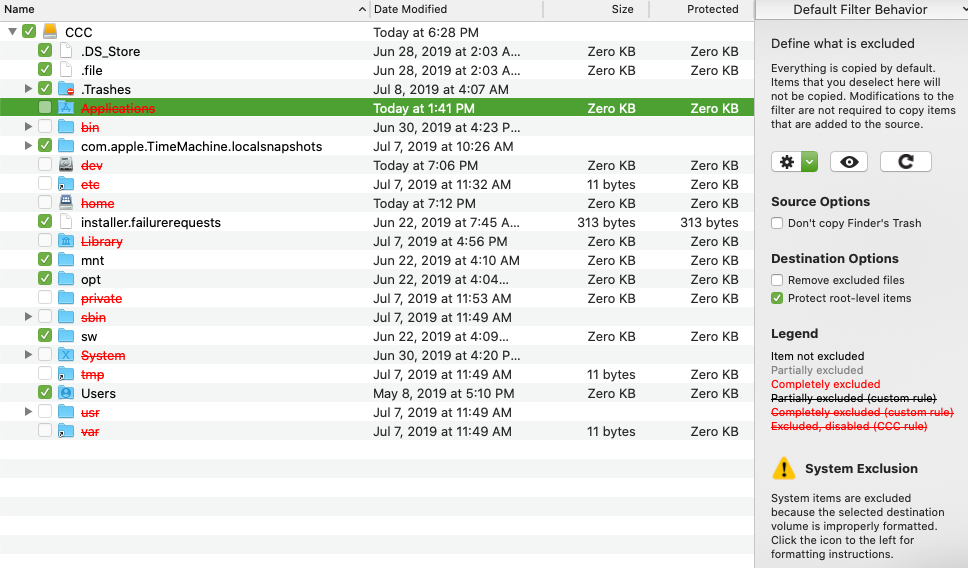
Task: Uncheck Protect root-level items
Action: point(777,298)
